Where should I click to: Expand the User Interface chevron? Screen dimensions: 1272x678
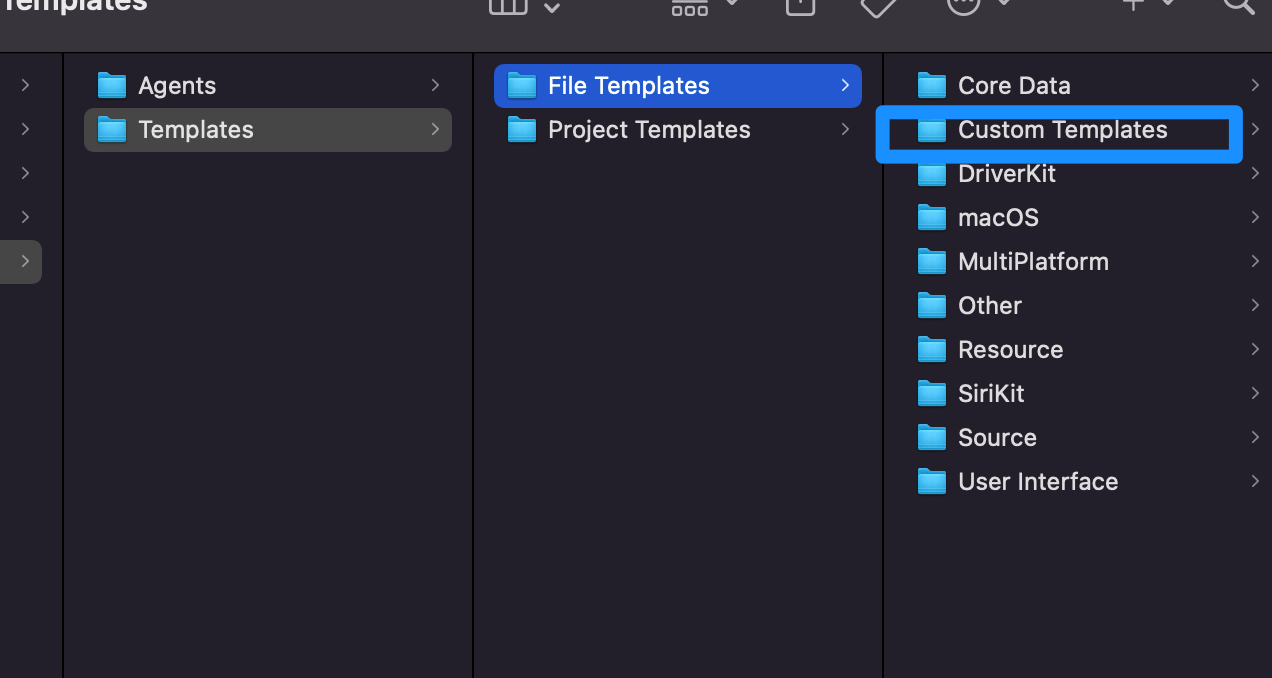point(1255,482)
